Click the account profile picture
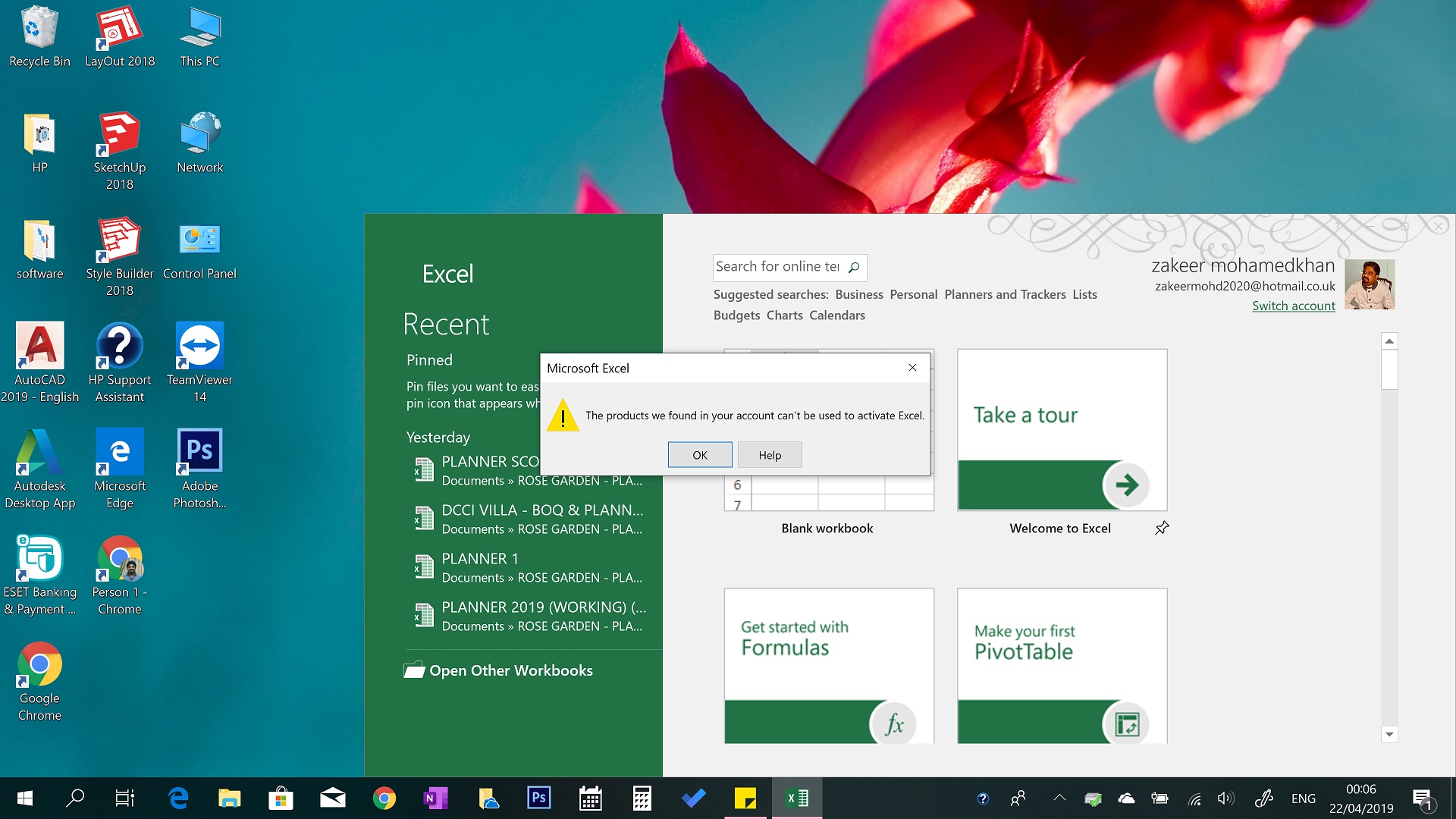Screen dimensions: 1456x819 point(1370,284)
